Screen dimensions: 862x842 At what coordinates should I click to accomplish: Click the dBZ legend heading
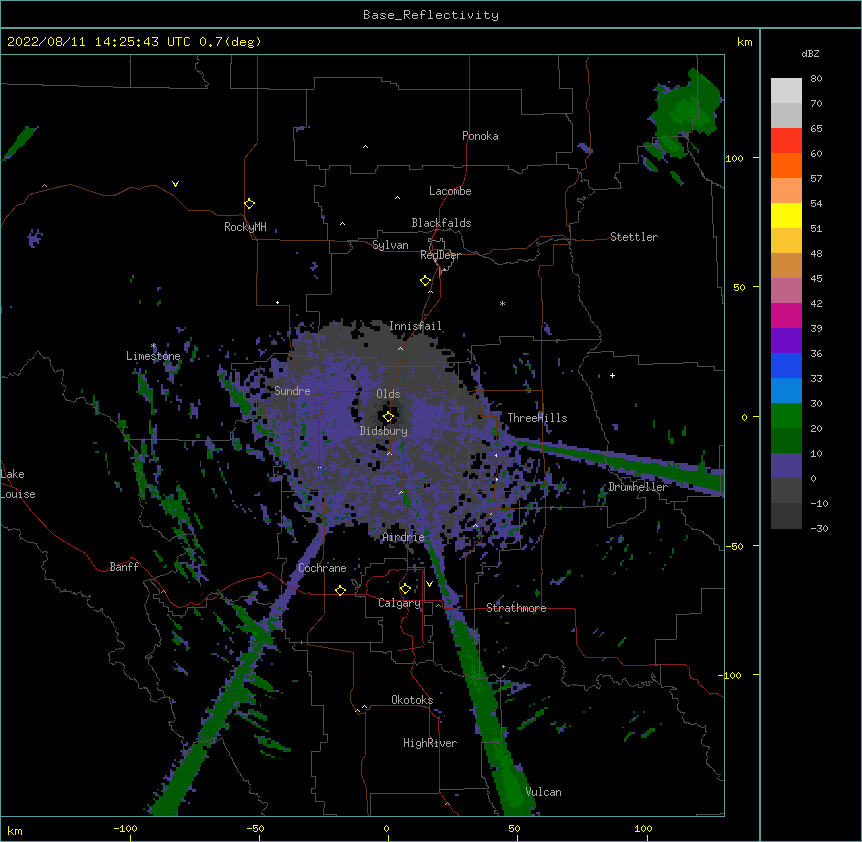tap(810, 54)
